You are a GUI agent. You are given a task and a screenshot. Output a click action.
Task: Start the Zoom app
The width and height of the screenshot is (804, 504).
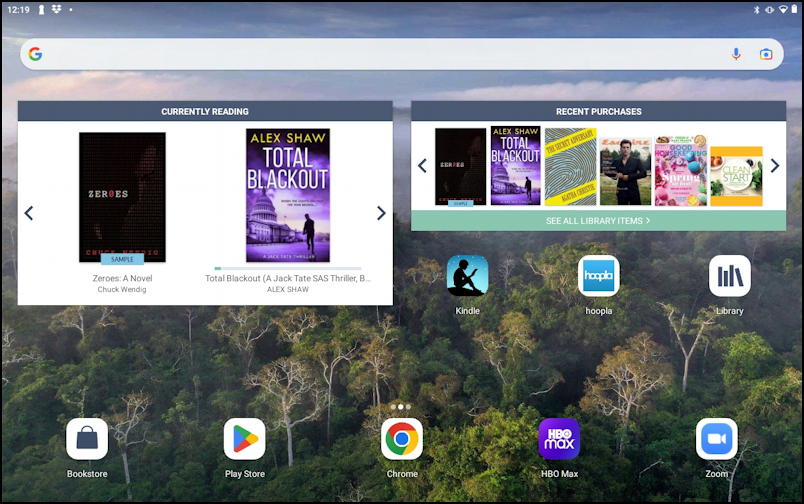(x=717, y=439)
